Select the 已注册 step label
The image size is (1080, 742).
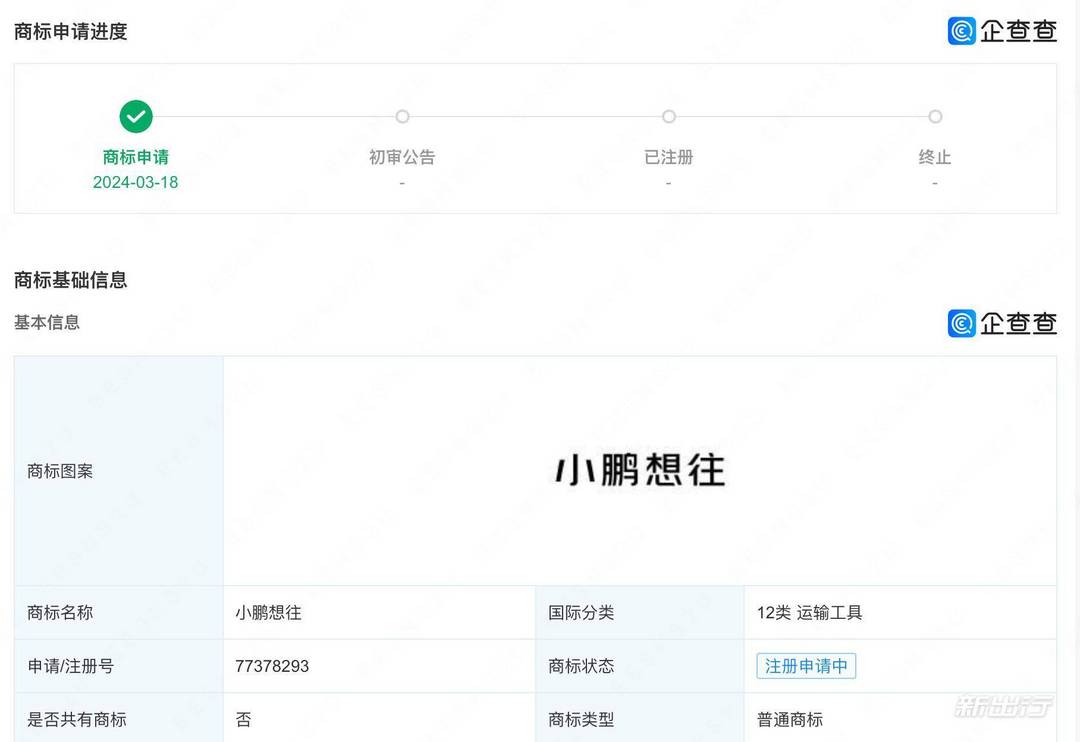669,157
